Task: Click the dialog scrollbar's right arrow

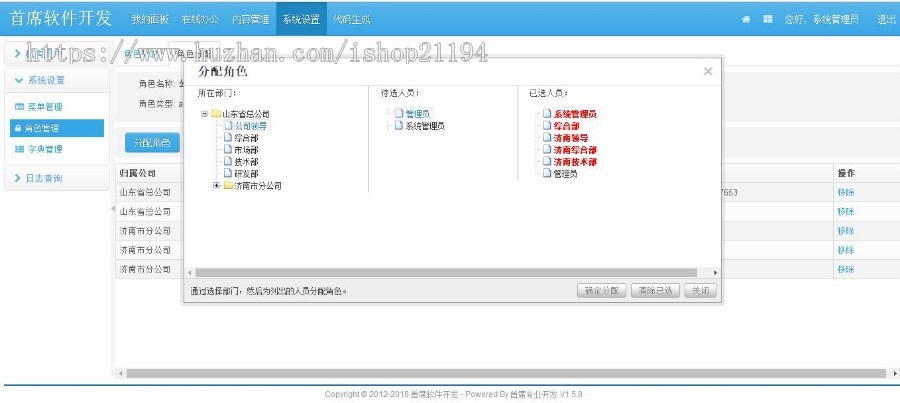Action: (715, 273)
